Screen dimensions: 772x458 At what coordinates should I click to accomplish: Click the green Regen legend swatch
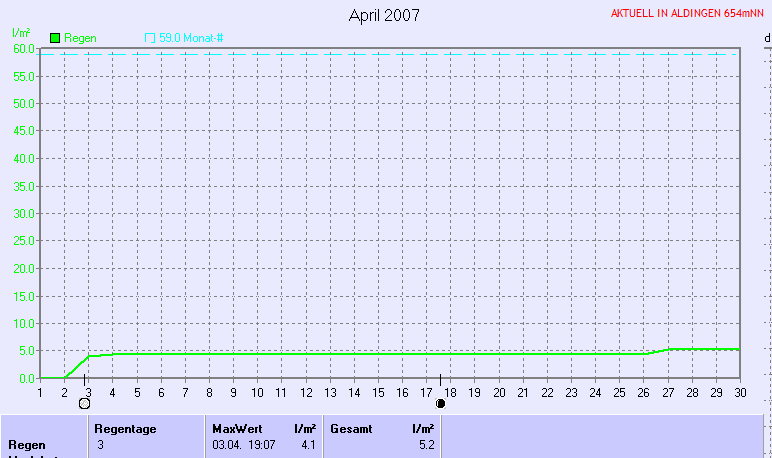(56, 38)
